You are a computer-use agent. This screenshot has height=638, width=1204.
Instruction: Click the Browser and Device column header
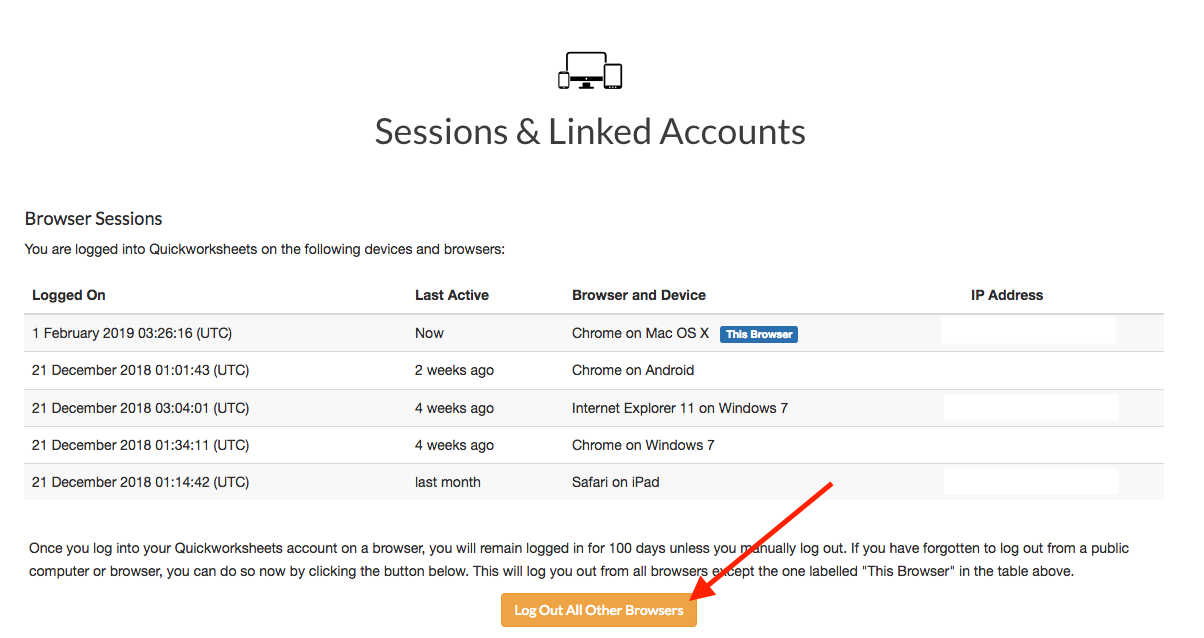[639, 295]
